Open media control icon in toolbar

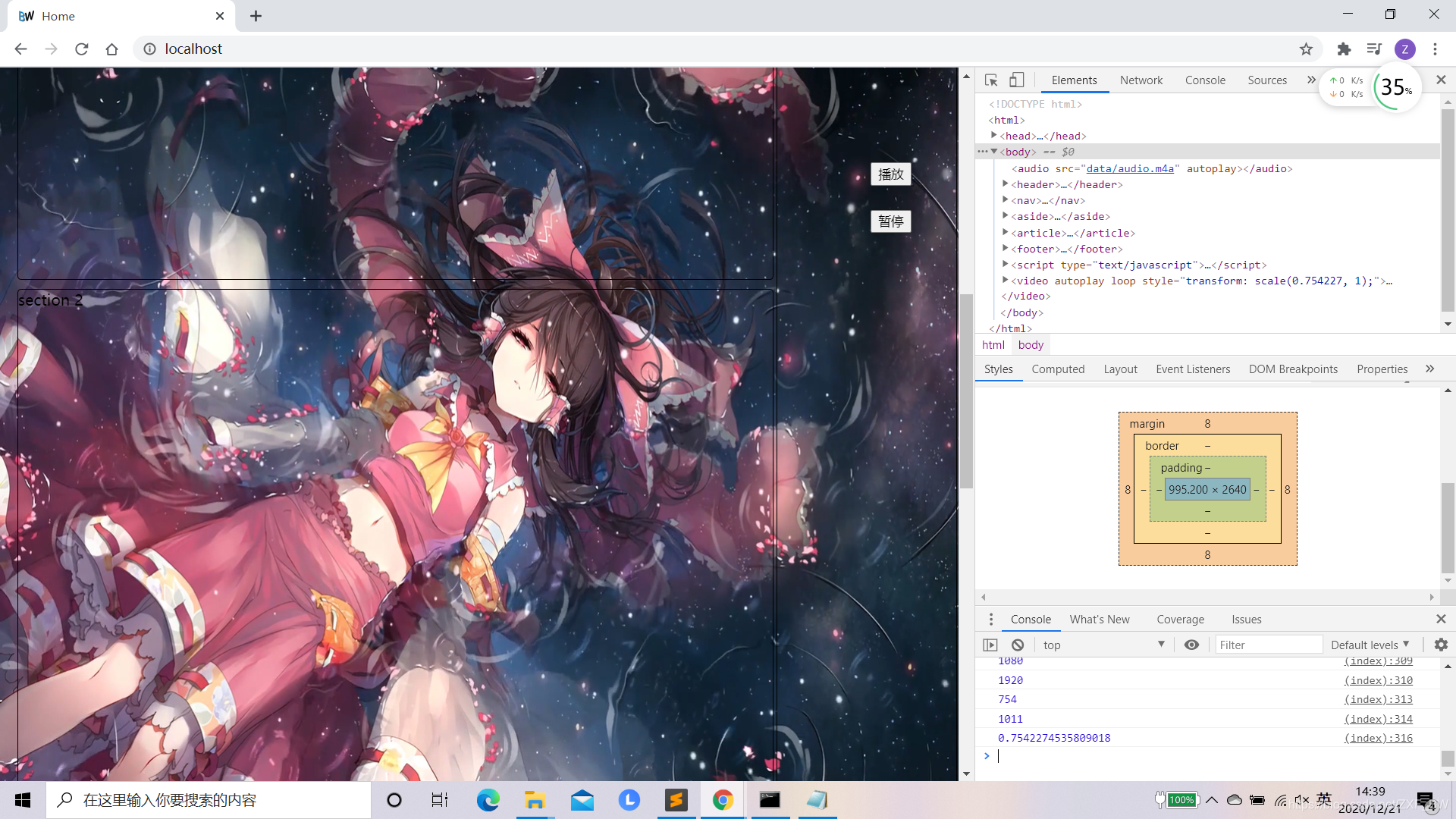click(1374, 49)
